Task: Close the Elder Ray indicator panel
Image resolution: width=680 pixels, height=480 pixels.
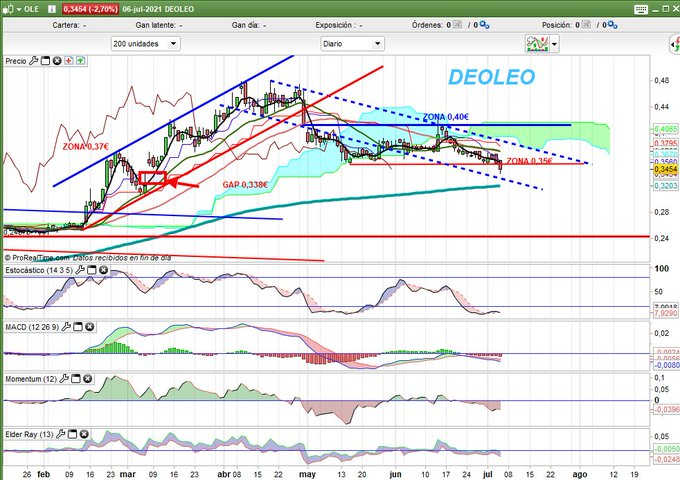Action: tap(83, 435)
